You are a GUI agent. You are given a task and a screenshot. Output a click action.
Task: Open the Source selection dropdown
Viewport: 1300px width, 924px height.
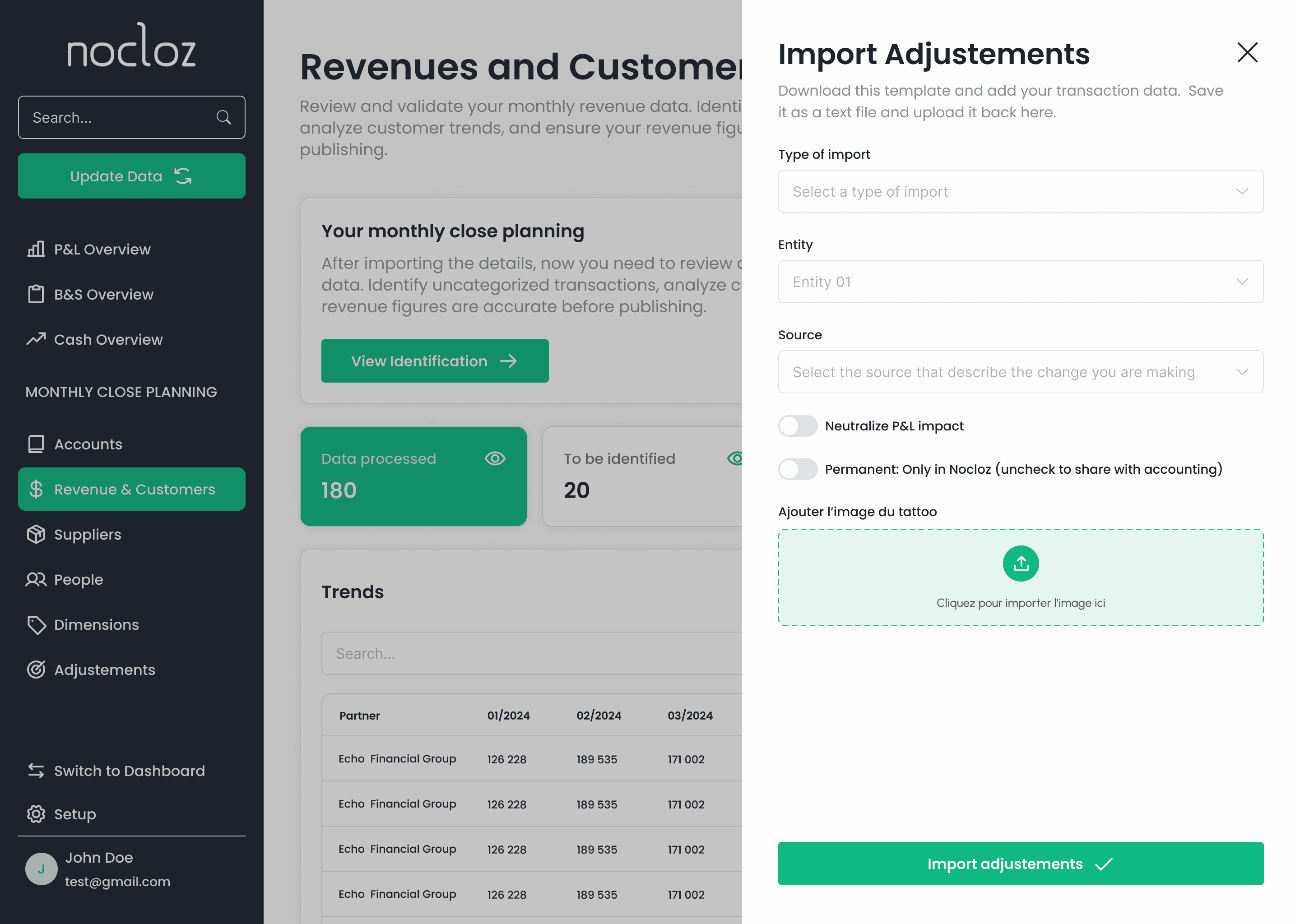coord(1020,372)
